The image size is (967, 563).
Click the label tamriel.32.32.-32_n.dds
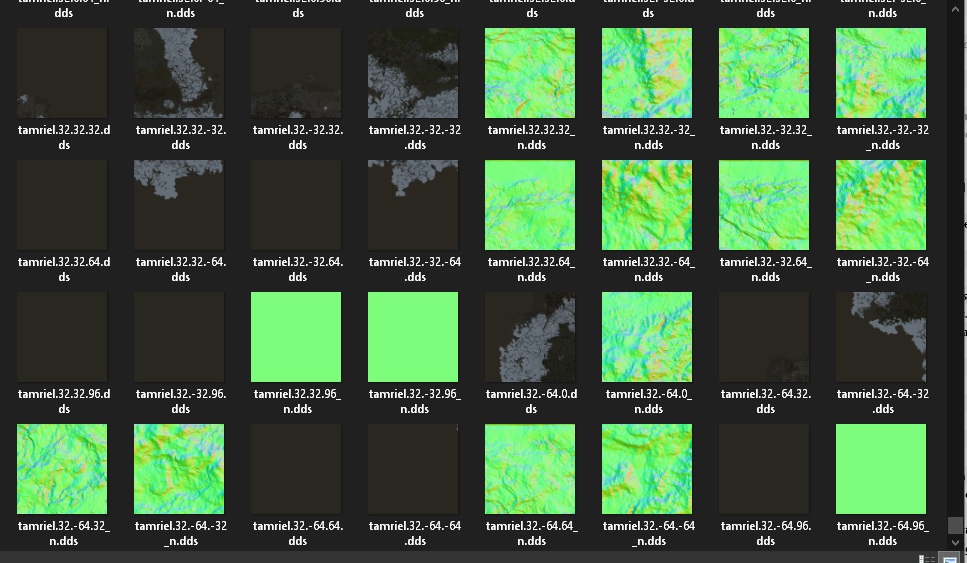click(x=648, y=138)
